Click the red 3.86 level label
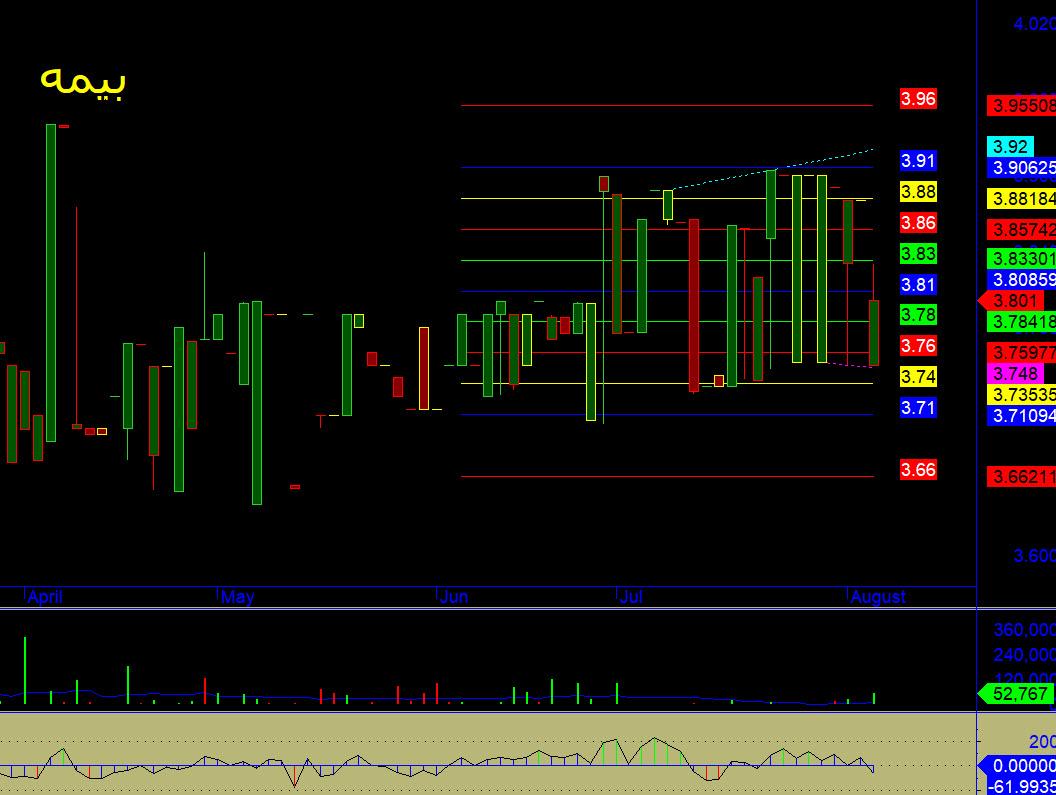 [x=918, y=223]
